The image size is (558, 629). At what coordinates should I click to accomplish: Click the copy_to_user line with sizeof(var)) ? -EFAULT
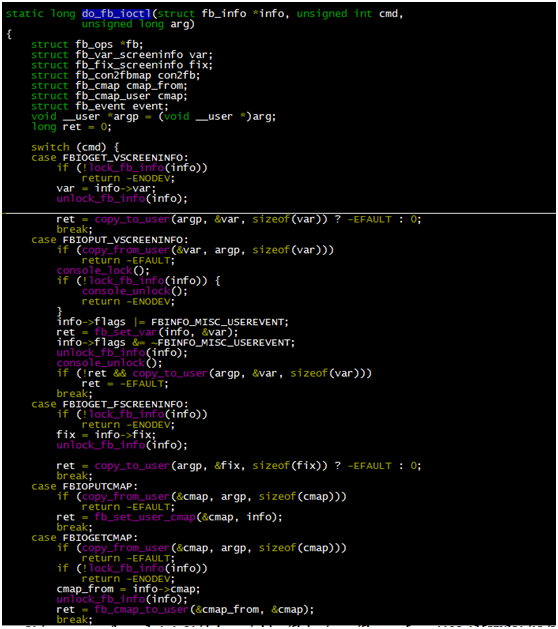[x=239, y=219]
